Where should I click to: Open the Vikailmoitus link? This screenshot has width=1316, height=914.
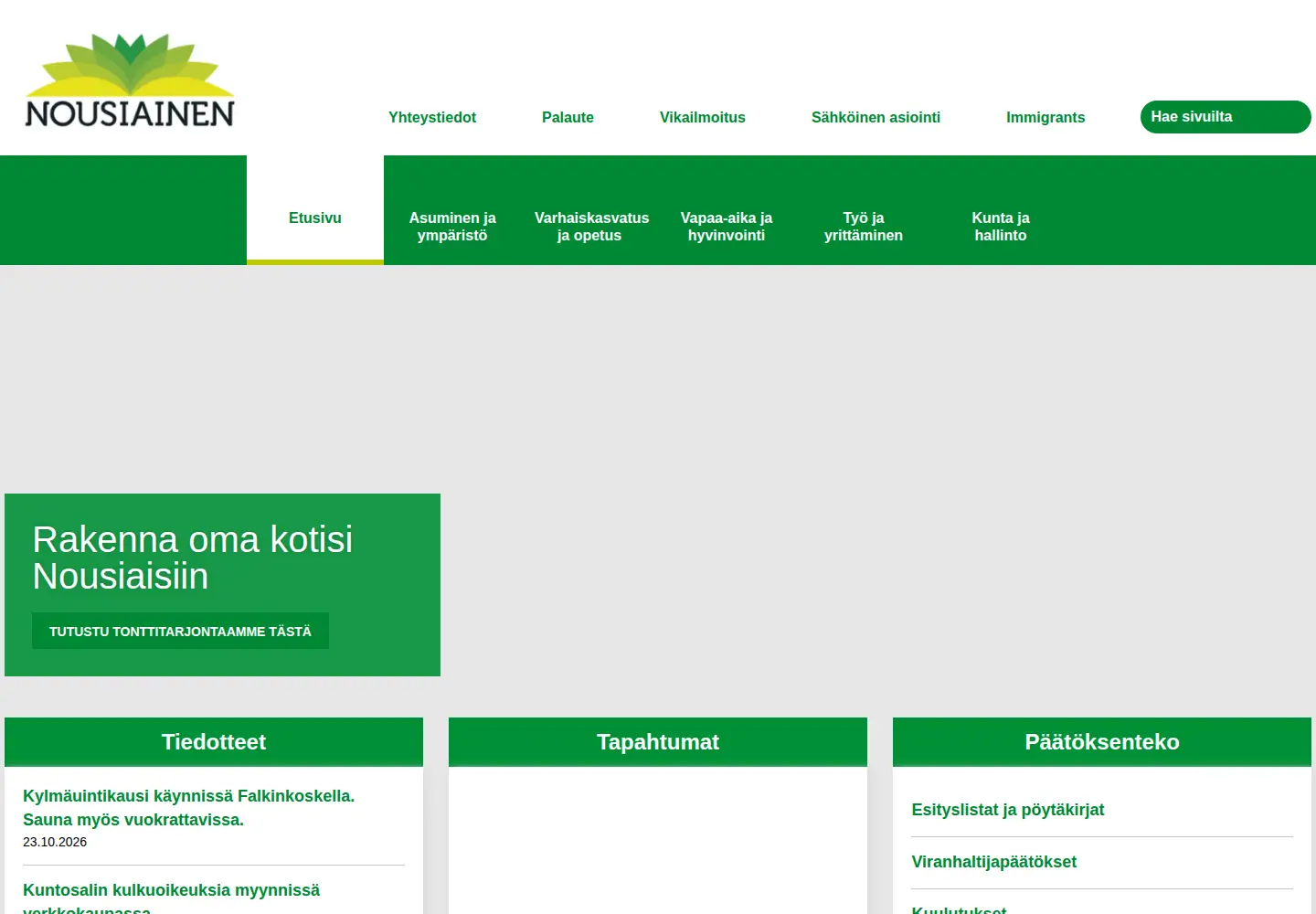[703, 117]
